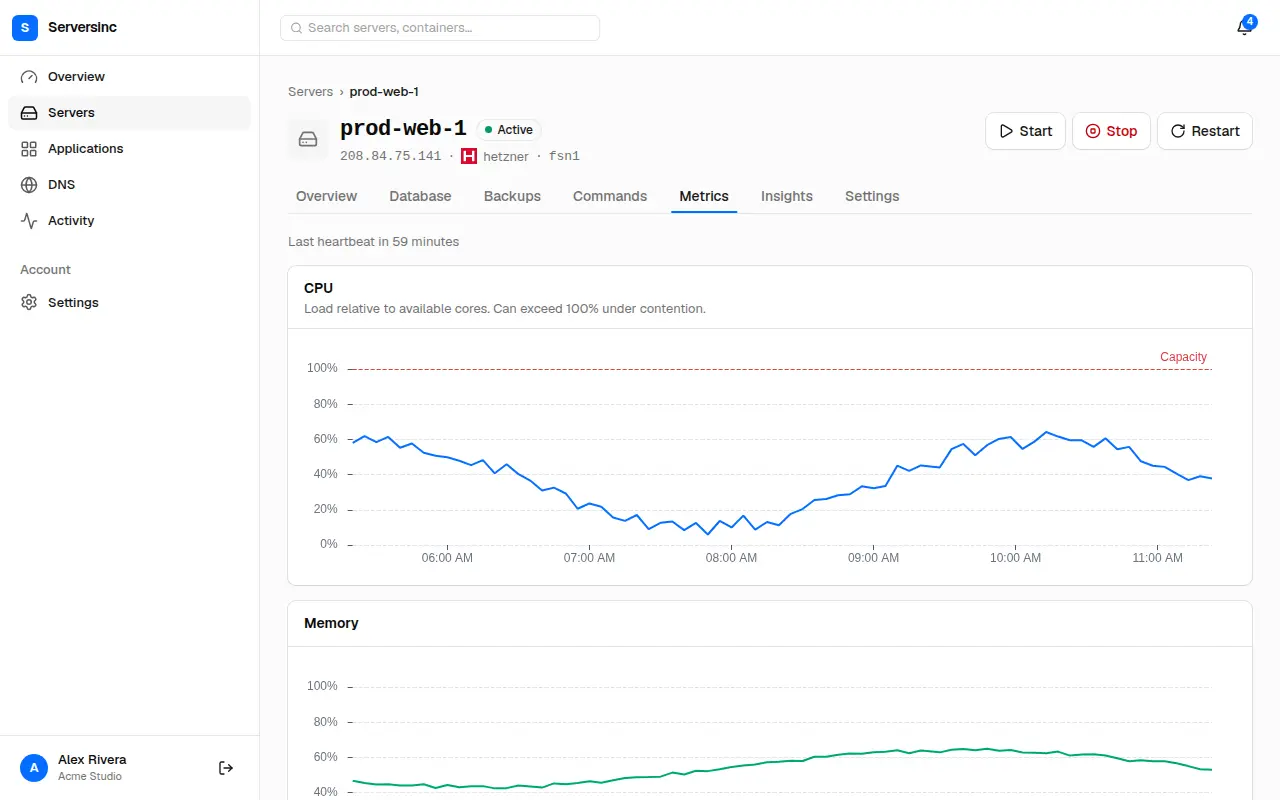Start the prod-web-1 server
The width and height of the screenshot is (1280, 800).
coord(1025,131)
